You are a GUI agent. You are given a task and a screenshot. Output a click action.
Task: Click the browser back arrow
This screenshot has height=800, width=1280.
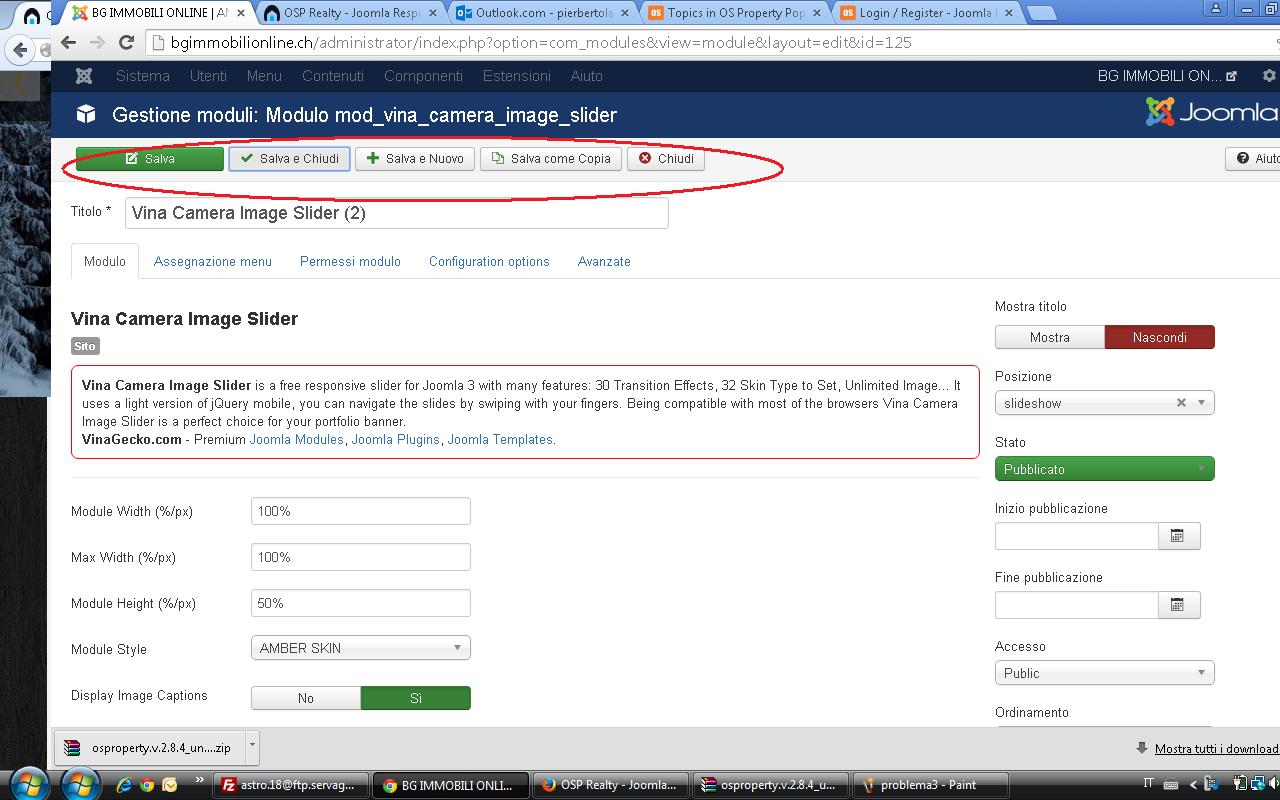68,43
